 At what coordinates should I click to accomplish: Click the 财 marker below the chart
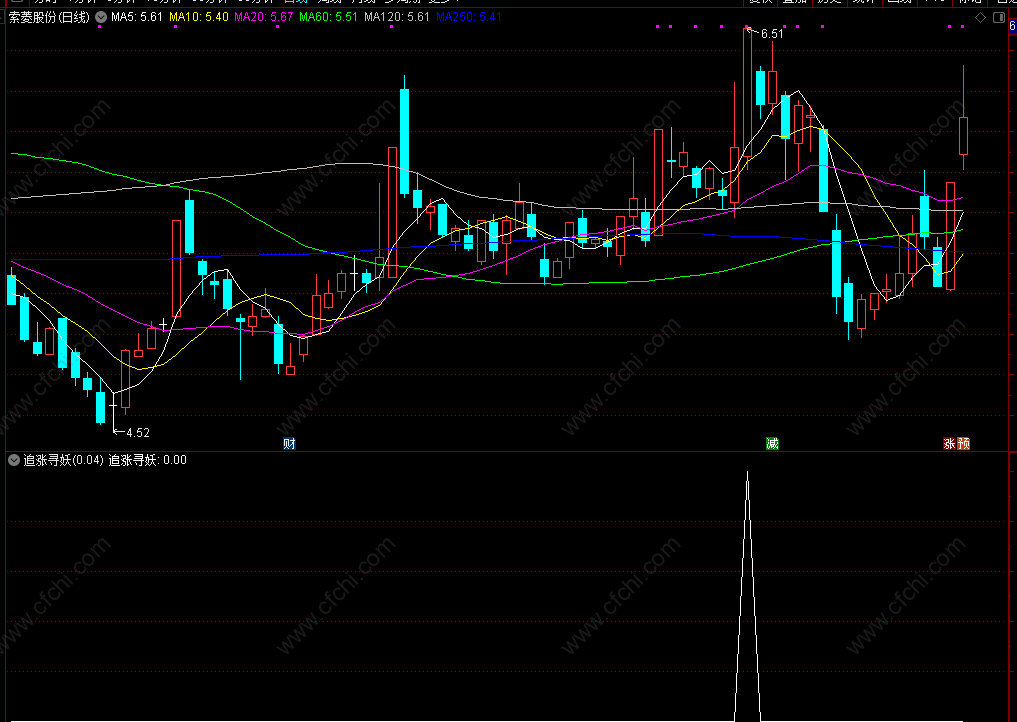tap(289, 444)
